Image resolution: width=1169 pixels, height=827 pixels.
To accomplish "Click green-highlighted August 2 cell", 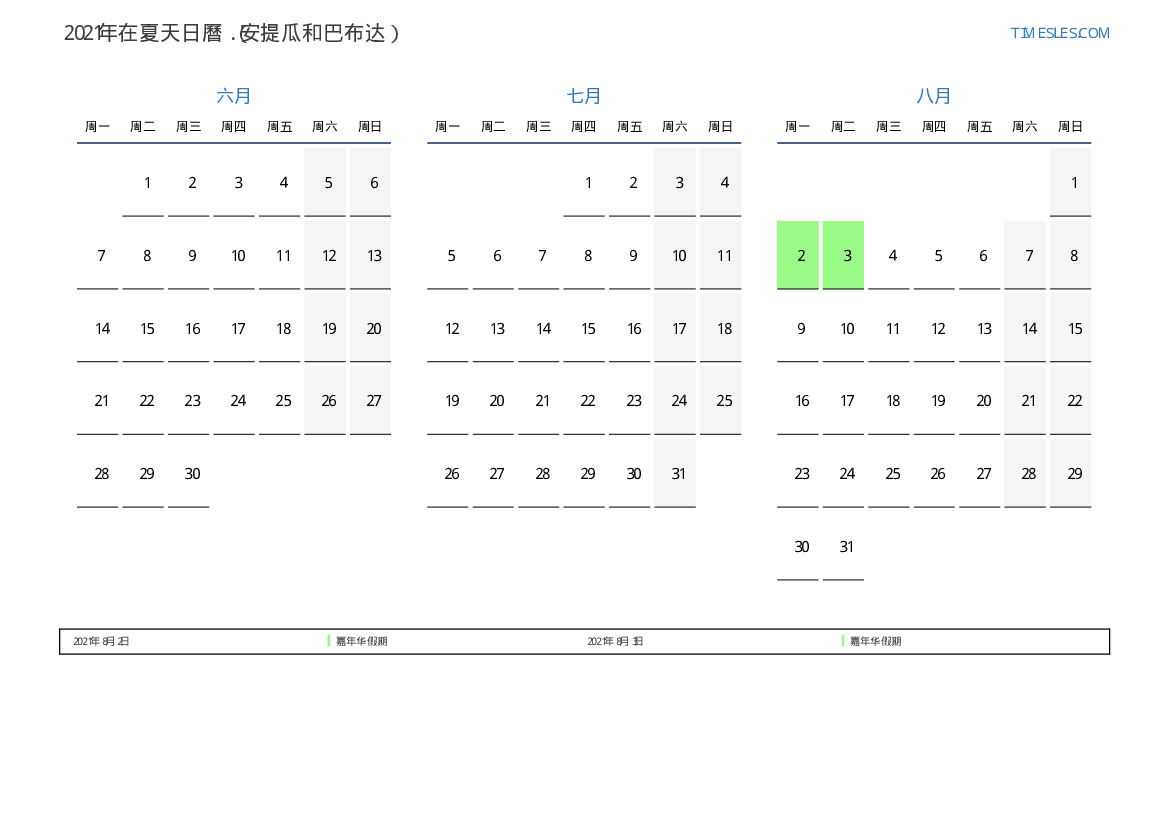I will (x=798, y=255).
